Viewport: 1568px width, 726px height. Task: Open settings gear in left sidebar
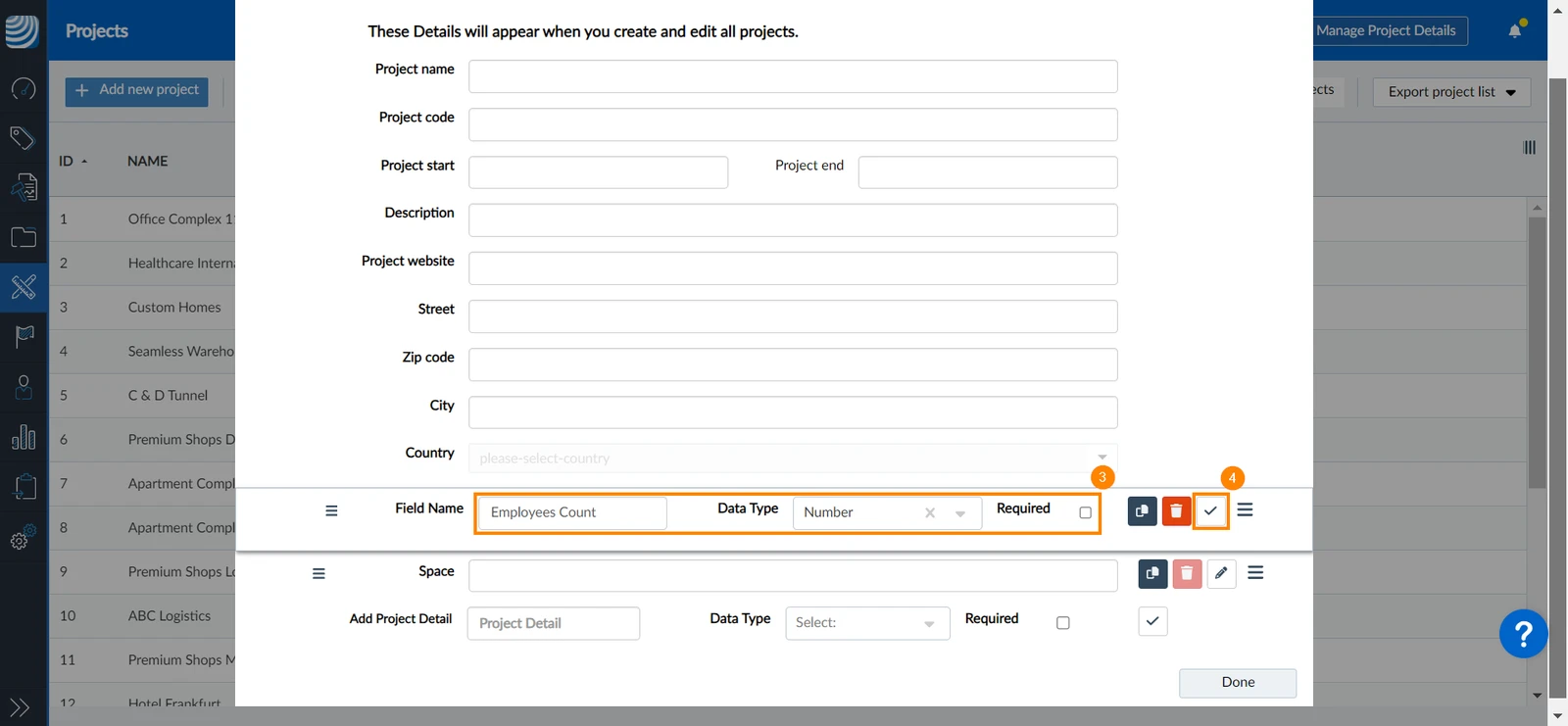[x=23, y=538]
